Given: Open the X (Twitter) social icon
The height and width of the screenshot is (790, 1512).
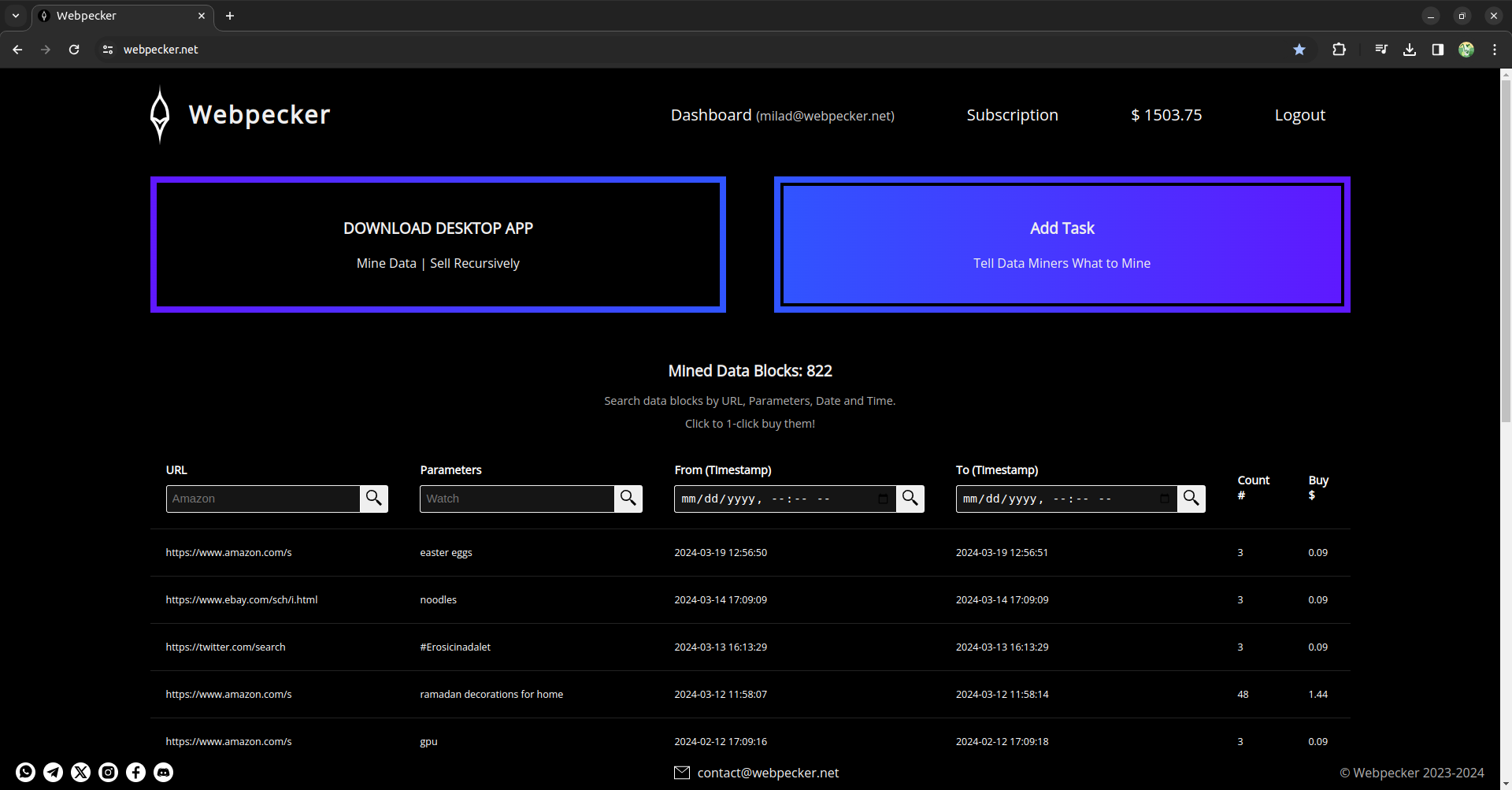Looking at the screenshot, I should [x=80, y=772].
